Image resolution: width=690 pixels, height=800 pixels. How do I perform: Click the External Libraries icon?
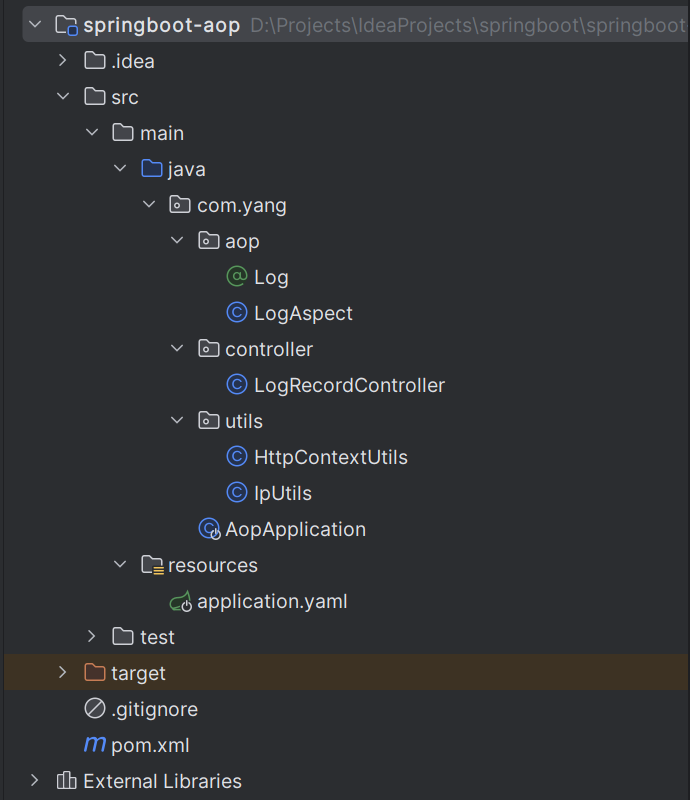(x=67, y=781)
